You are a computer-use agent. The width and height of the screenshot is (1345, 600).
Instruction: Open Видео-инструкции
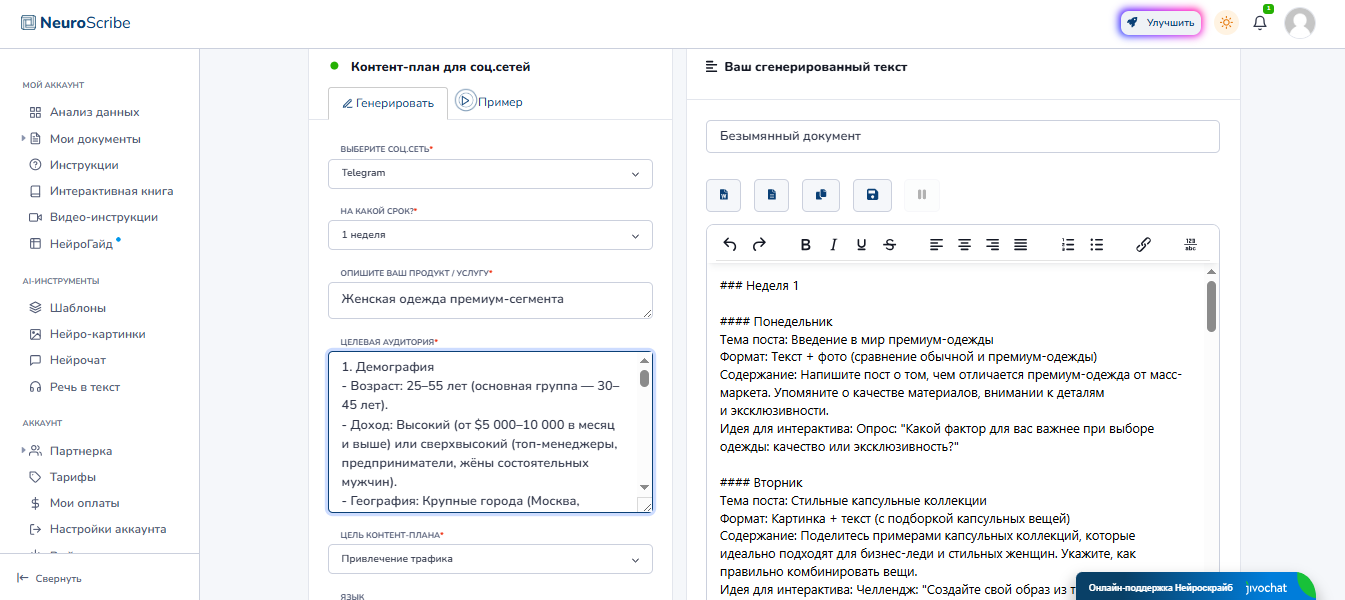pyautogui.click(x=104, y=217)
